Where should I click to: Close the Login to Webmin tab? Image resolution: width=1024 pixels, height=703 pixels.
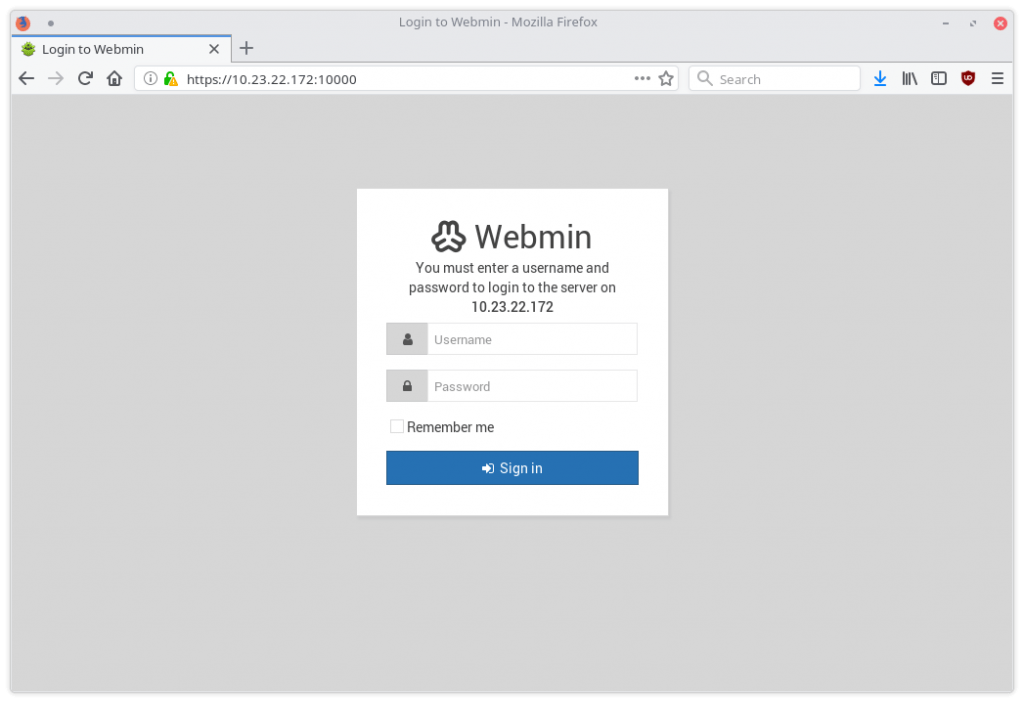pos(214,49)
